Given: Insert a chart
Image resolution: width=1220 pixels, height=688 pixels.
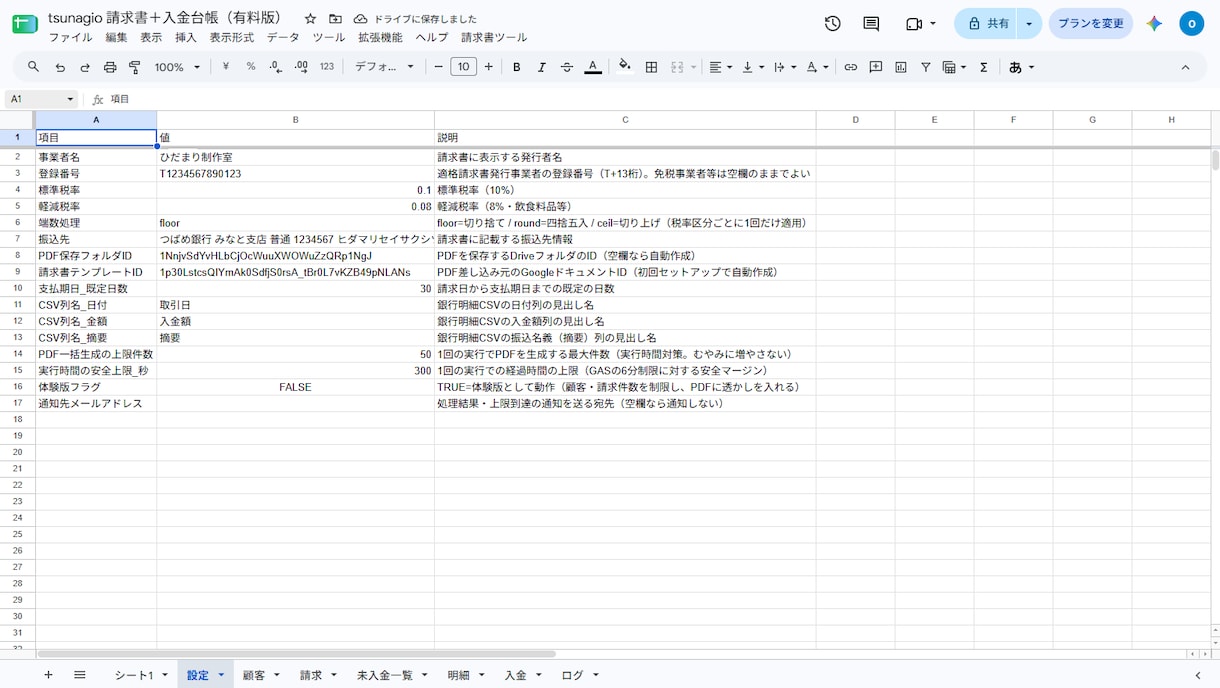Looking at the screenshot, I should [x=901, y=67].
